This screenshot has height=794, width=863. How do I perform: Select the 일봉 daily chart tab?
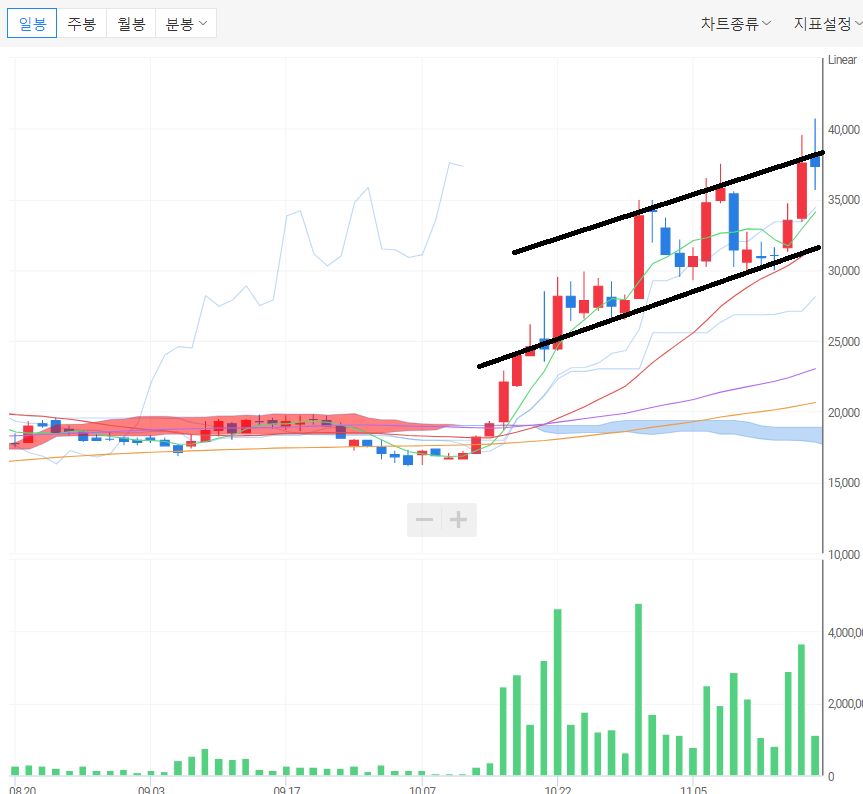click(x=32, y=24)
